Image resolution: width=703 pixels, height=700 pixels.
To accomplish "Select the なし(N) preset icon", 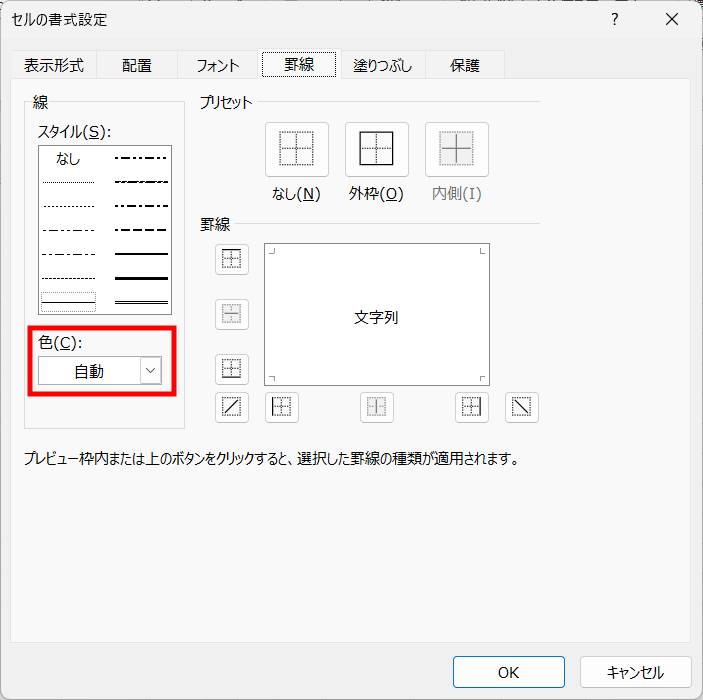I will (296, 149).
